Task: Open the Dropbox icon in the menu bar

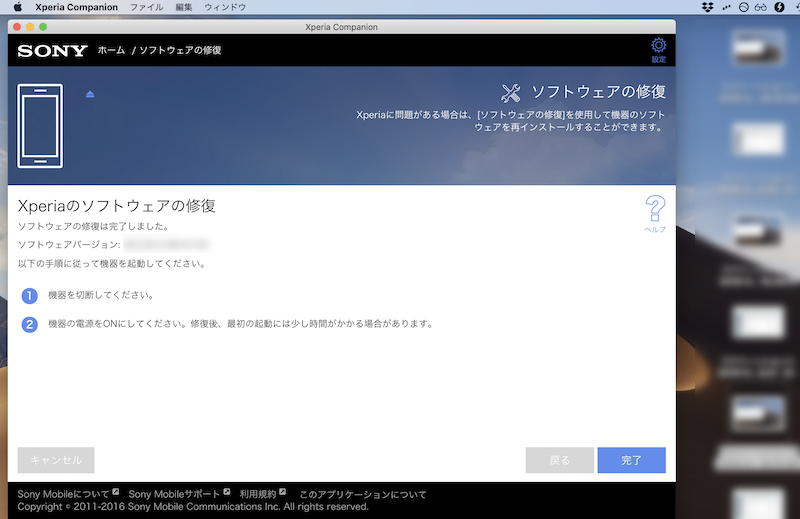Action: [708, 7]
